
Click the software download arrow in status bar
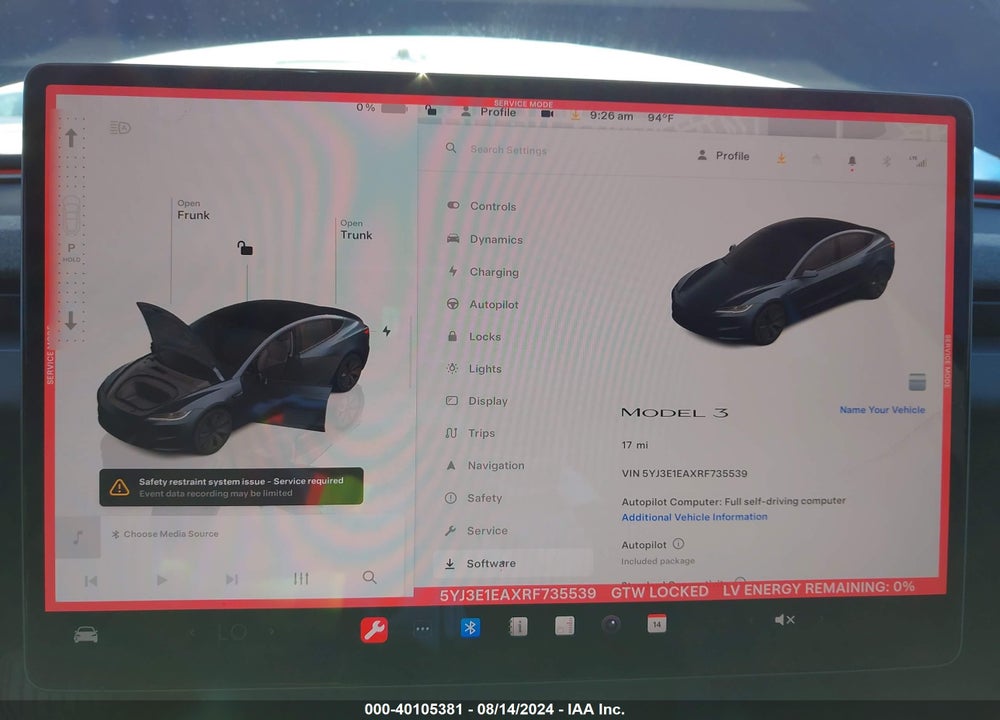click(575, 115)
